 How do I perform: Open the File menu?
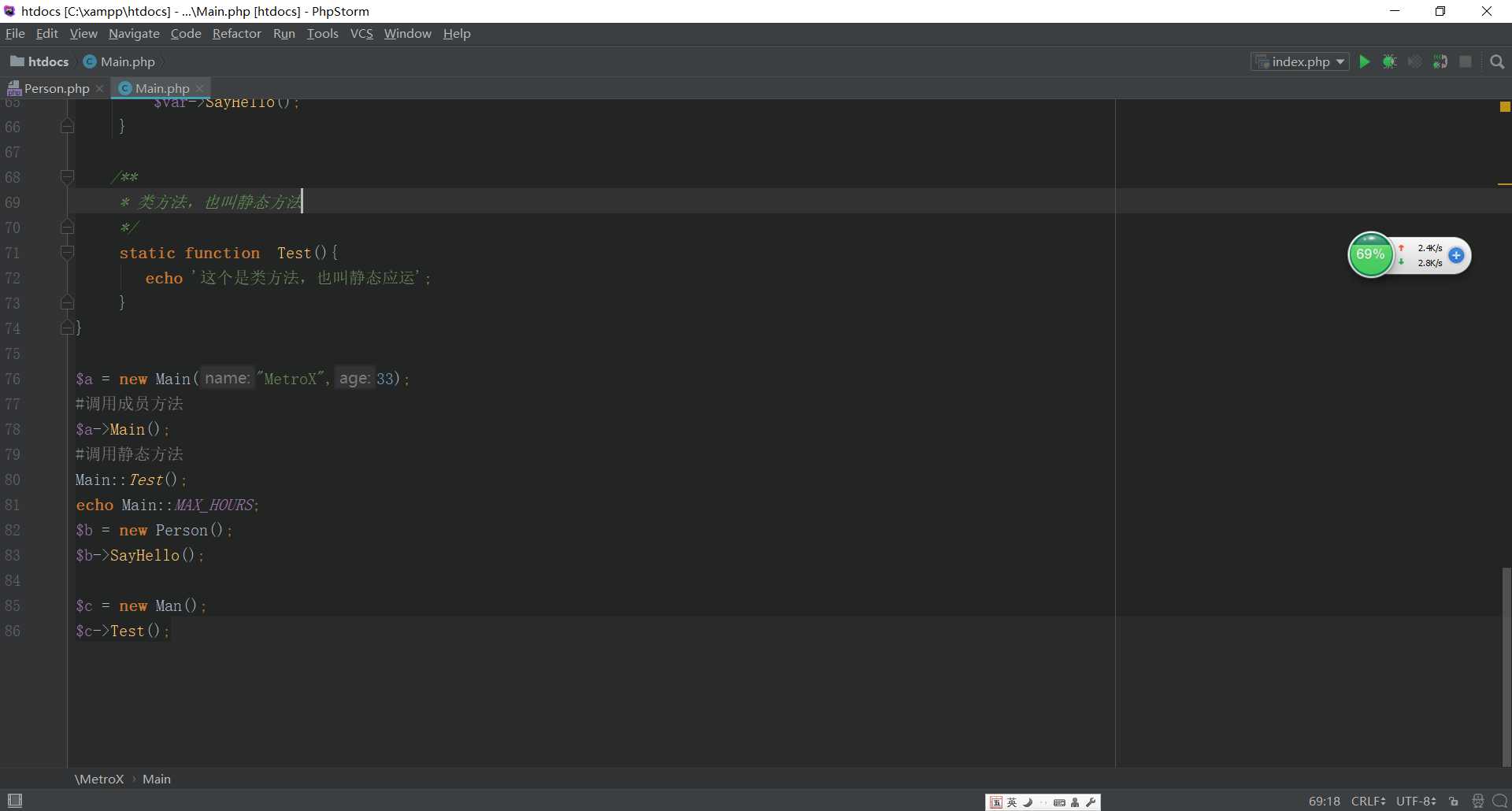coord(15,33)
